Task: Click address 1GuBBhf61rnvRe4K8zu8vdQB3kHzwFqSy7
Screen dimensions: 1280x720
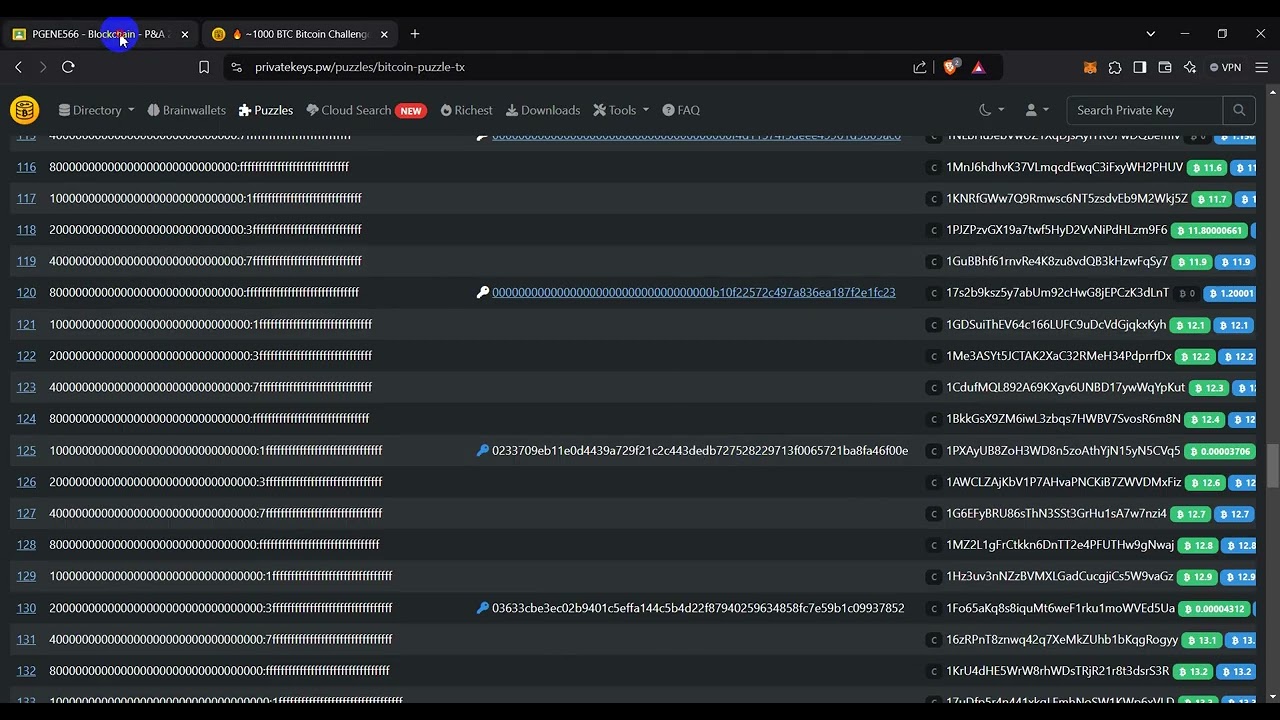Action: click(x=1057, y=262)
